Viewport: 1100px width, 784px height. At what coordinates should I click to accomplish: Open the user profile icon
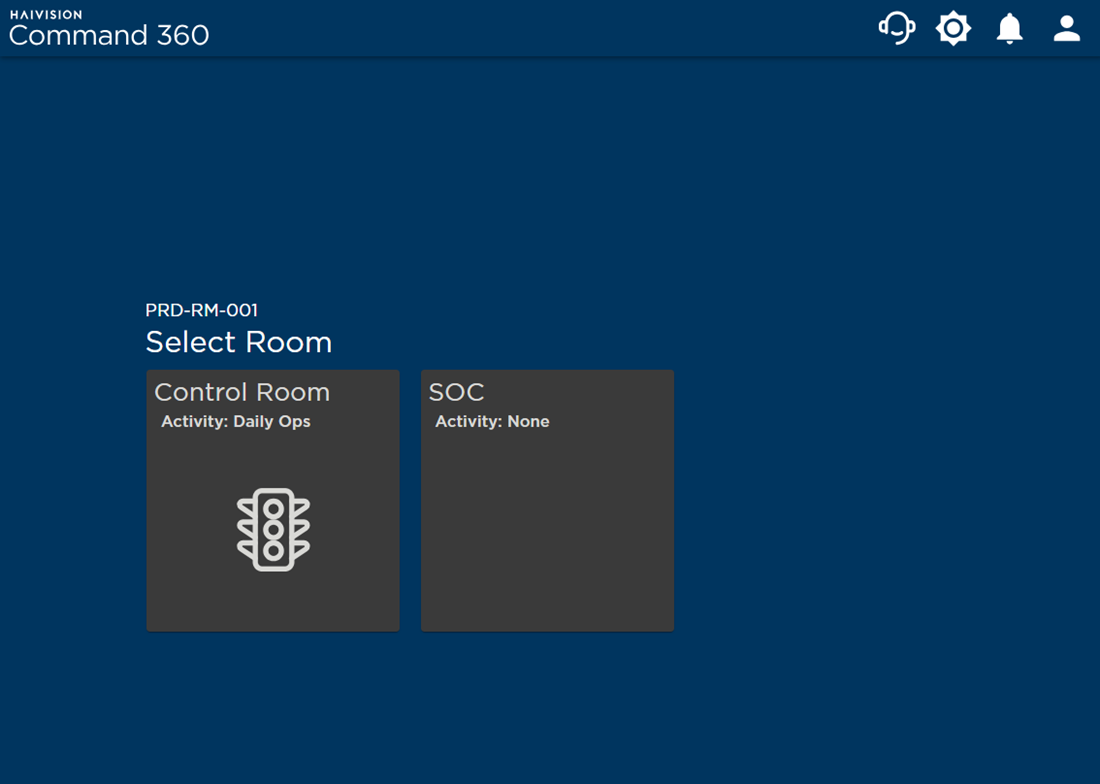click(x=1066, y=29)
